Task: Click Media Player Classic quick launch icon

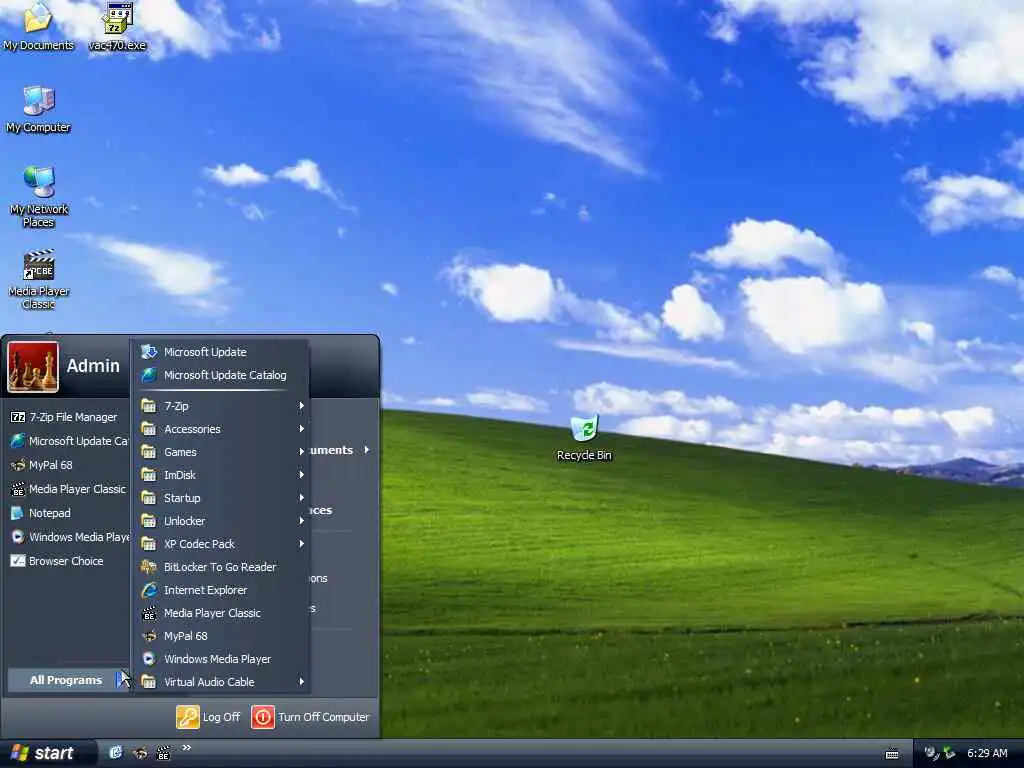Action: click(x=163, y=754)
